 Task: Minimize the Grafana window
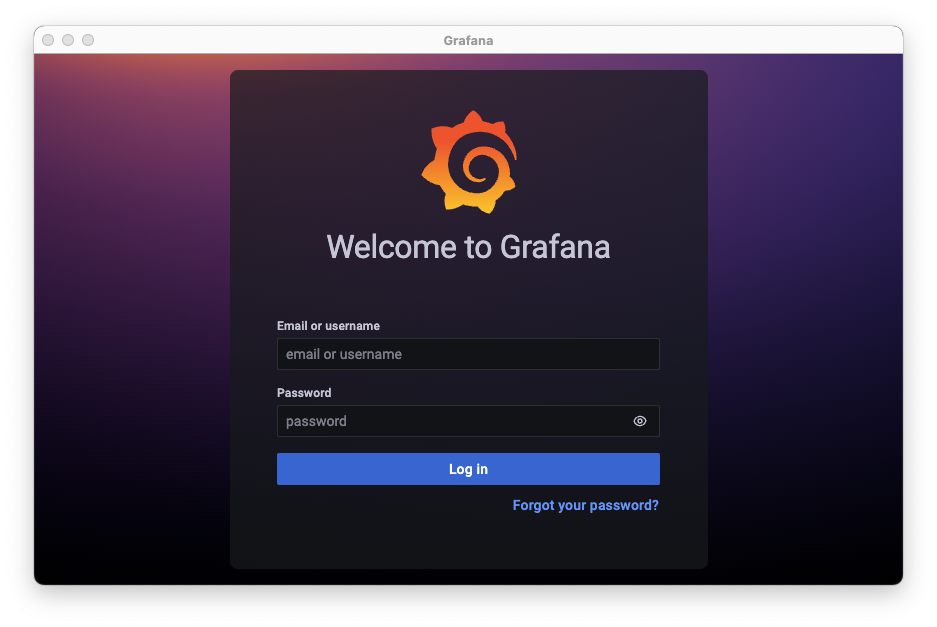tap(68, 40)
